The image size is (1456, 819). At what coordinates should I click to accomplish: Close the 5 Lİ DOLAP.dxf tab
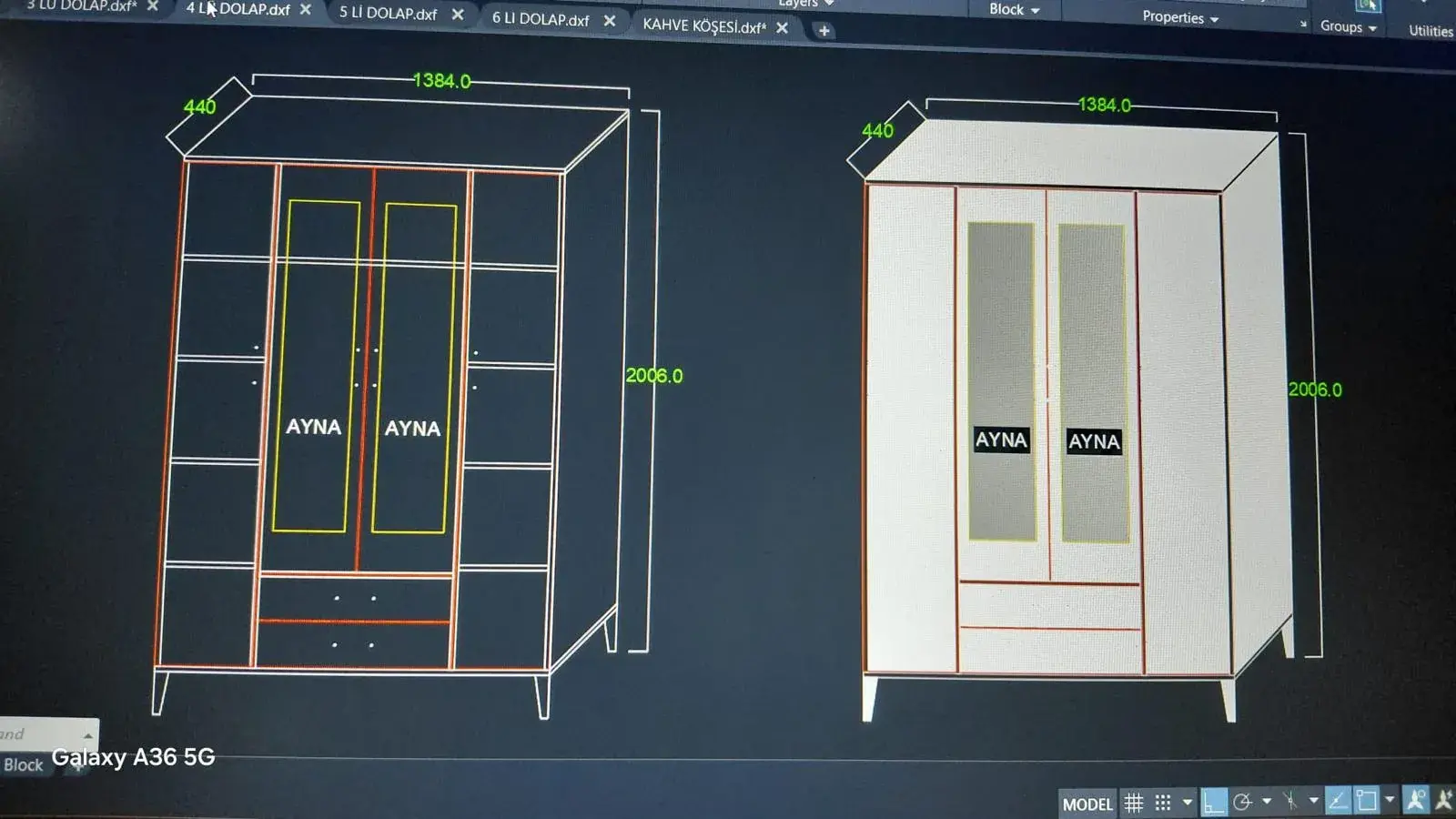point(458,15)
